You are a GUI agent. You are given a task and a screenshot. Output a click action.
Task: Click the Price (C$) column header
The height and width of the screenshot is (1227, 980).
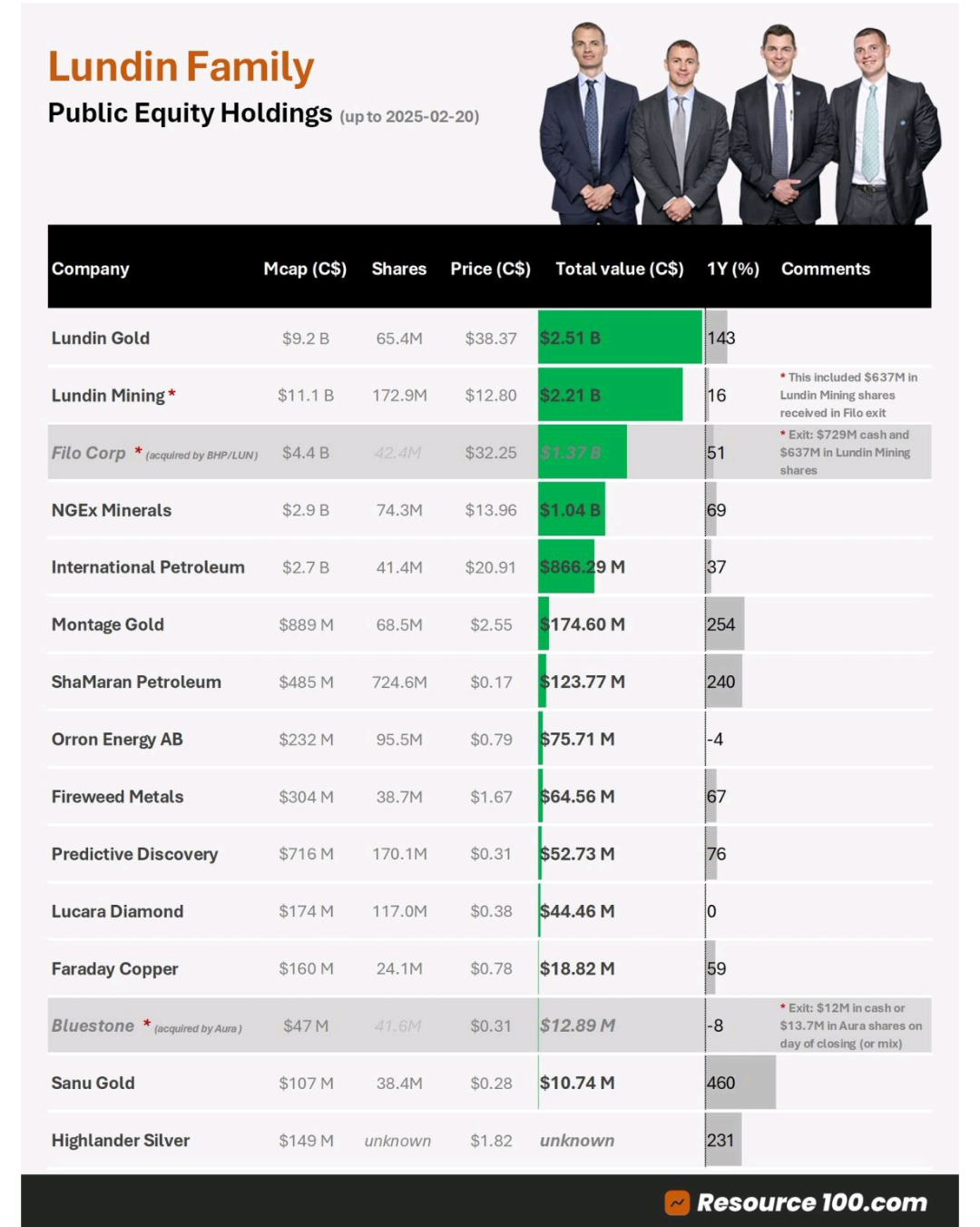491,269
